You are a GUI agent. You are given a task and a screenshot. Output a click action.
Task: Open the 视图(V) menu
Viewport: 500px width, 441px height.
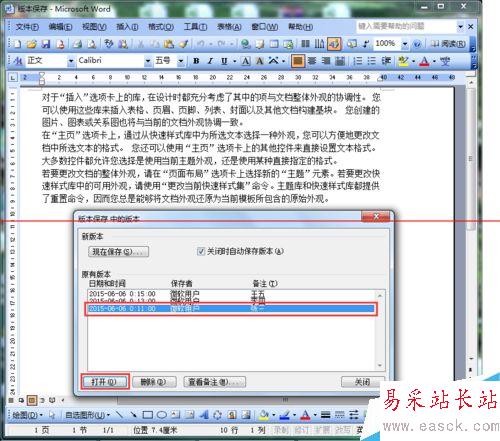tap(94, 27)
